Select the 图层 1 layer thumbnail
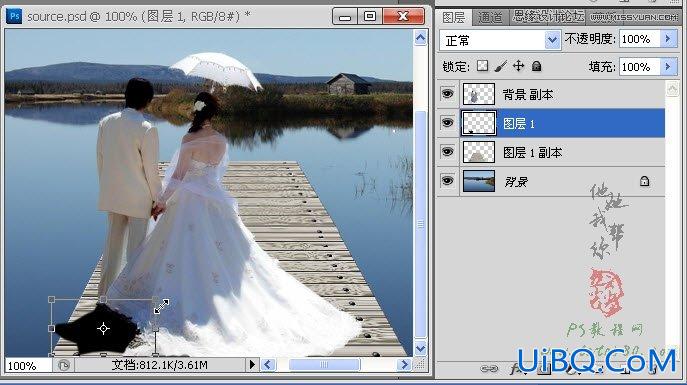 coord(478,123)
